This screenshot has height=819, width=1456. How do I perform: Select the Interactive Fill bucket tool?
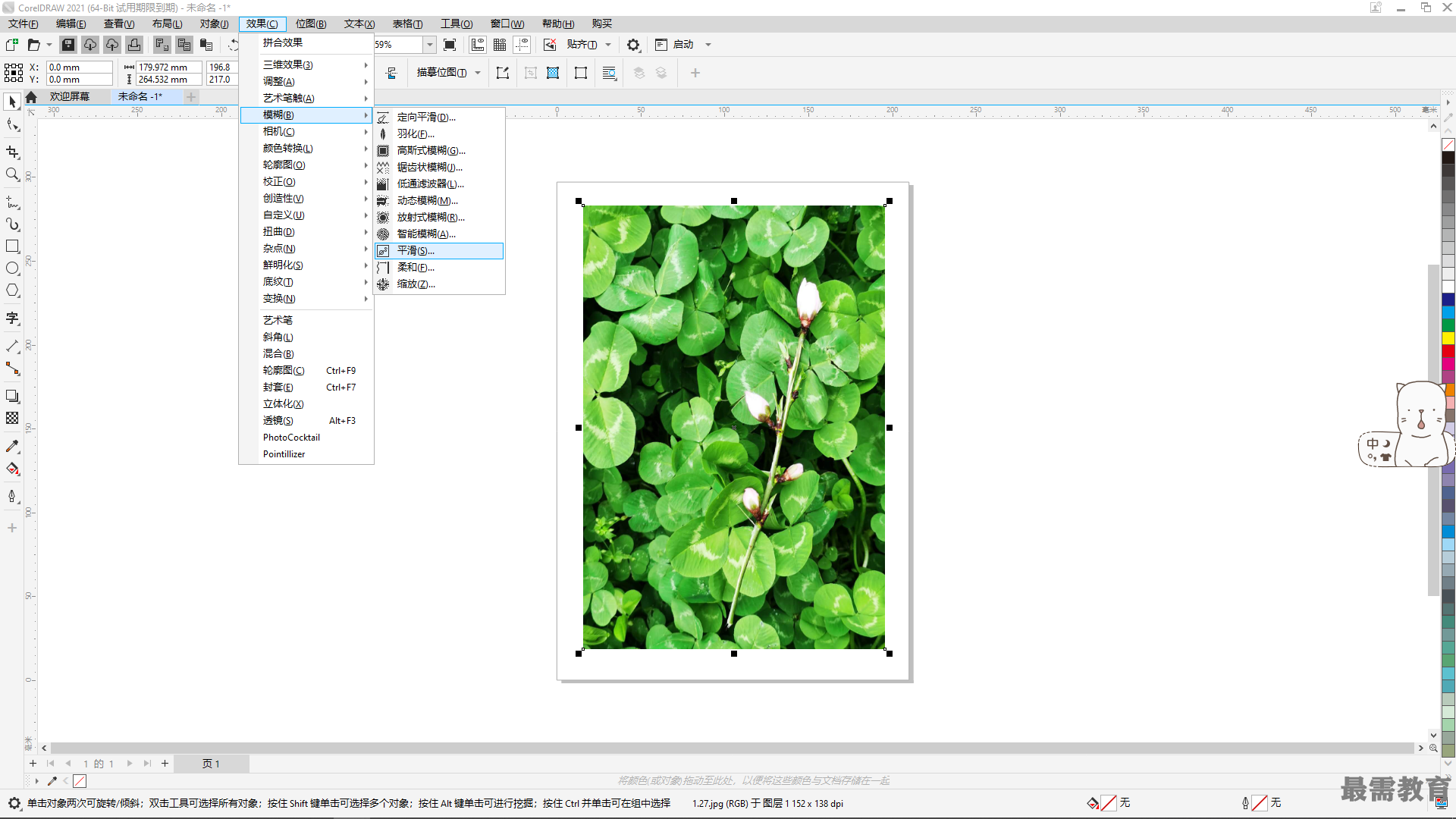click(x=12, y=469)
